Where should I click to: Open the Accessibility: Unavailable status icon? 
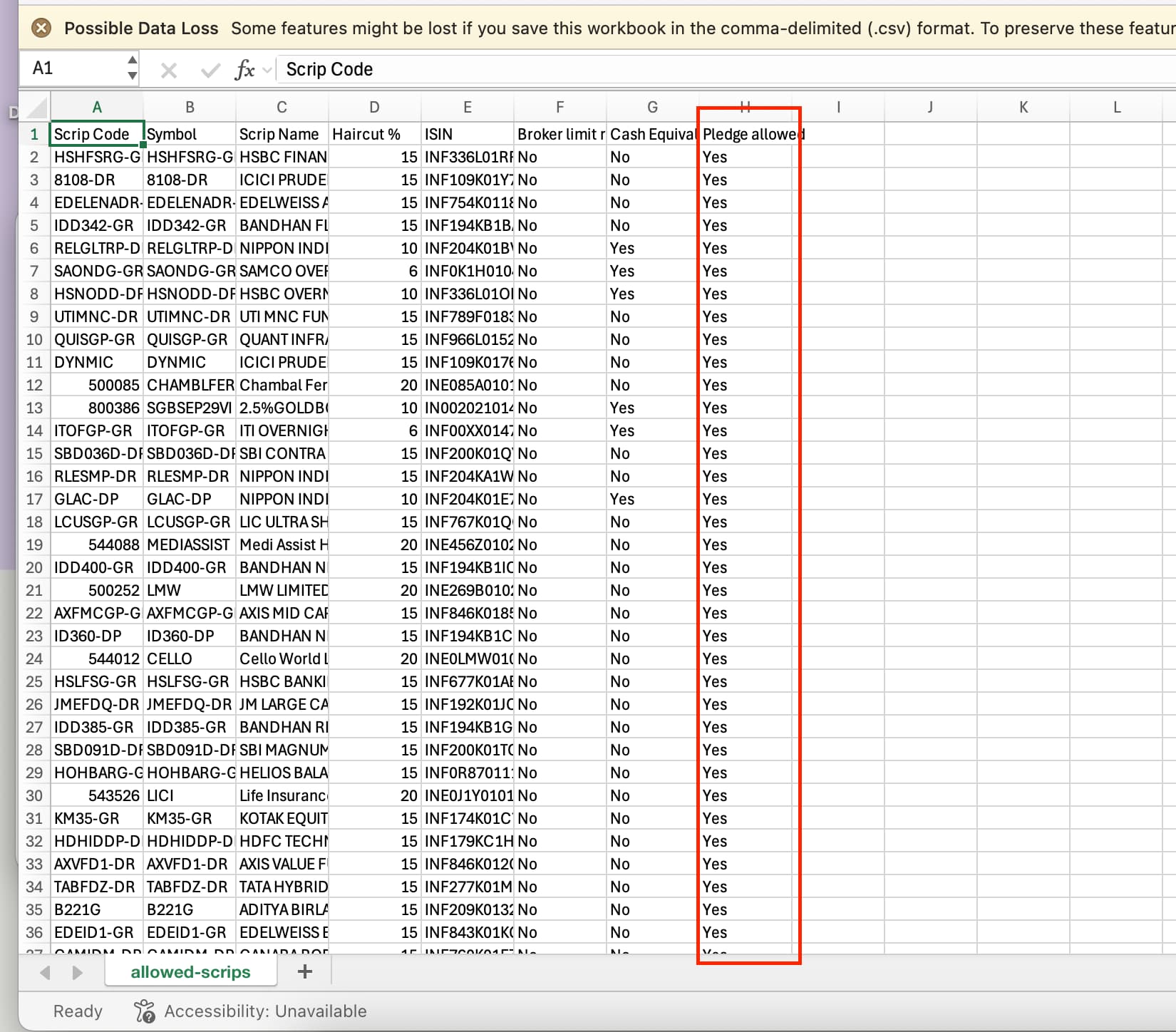145,1011
